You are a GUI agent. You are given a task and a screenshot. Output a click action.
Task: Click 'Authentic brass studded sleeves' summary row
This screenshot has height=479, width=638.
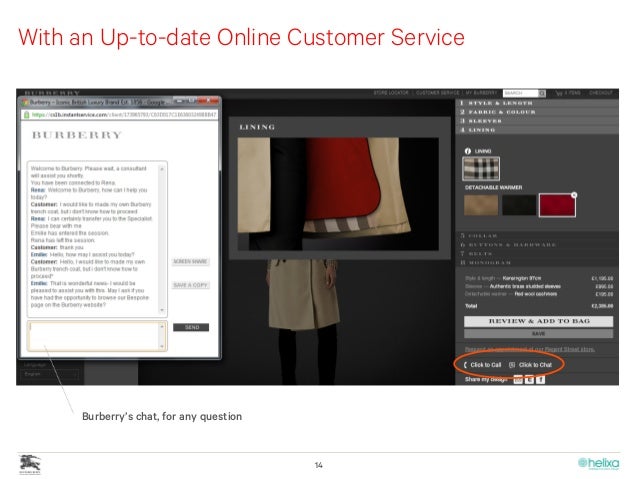tap(539, 286)
